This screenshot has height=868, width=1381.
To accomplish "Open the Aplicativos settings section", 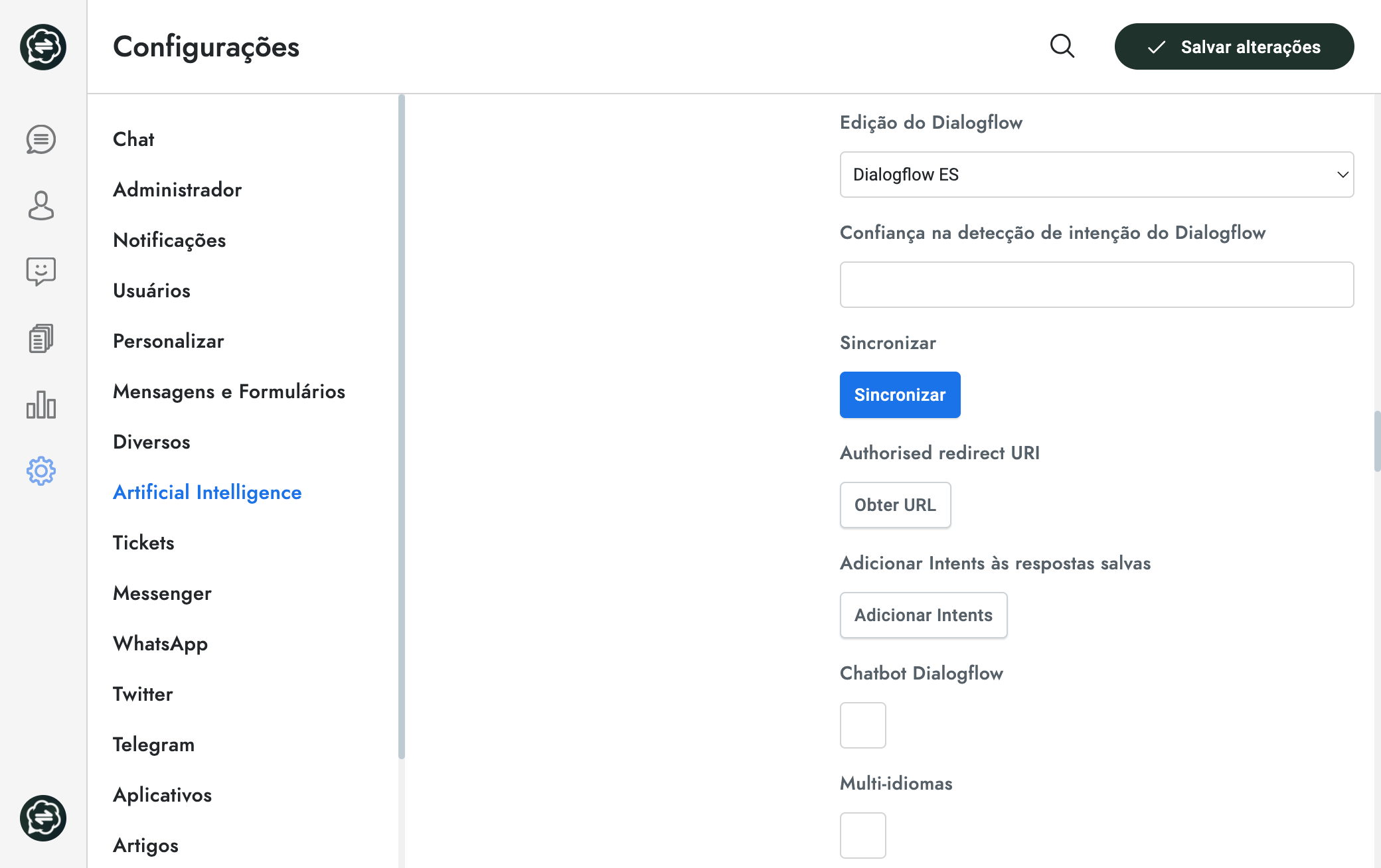I will pos(162,795).
